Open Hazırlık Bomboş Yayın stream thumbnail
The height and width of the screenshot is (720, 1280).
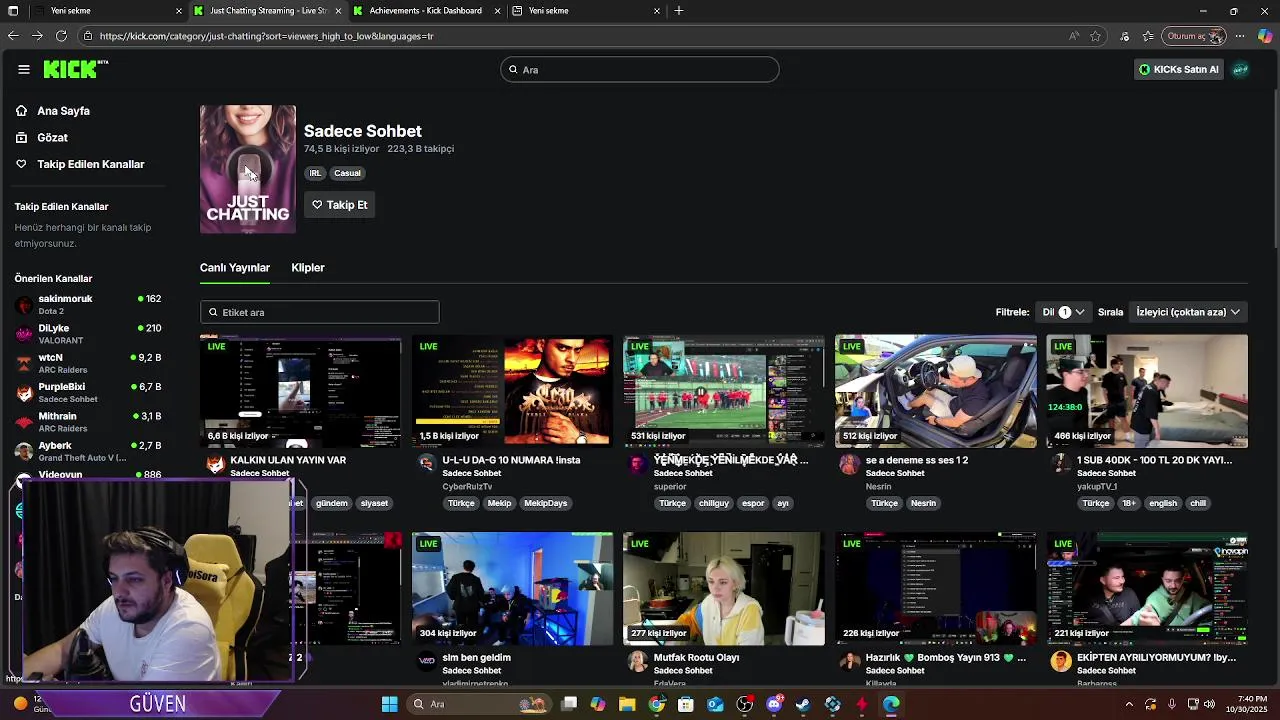pos(936,589)
